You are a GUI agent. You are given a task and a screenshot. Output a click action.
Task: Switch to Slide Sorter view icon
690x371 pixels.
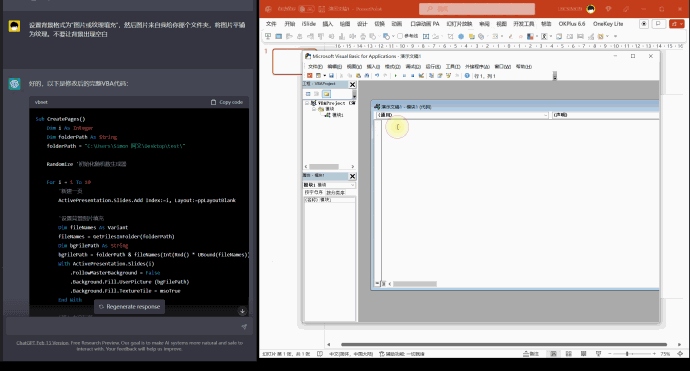(x=569, y=354)
